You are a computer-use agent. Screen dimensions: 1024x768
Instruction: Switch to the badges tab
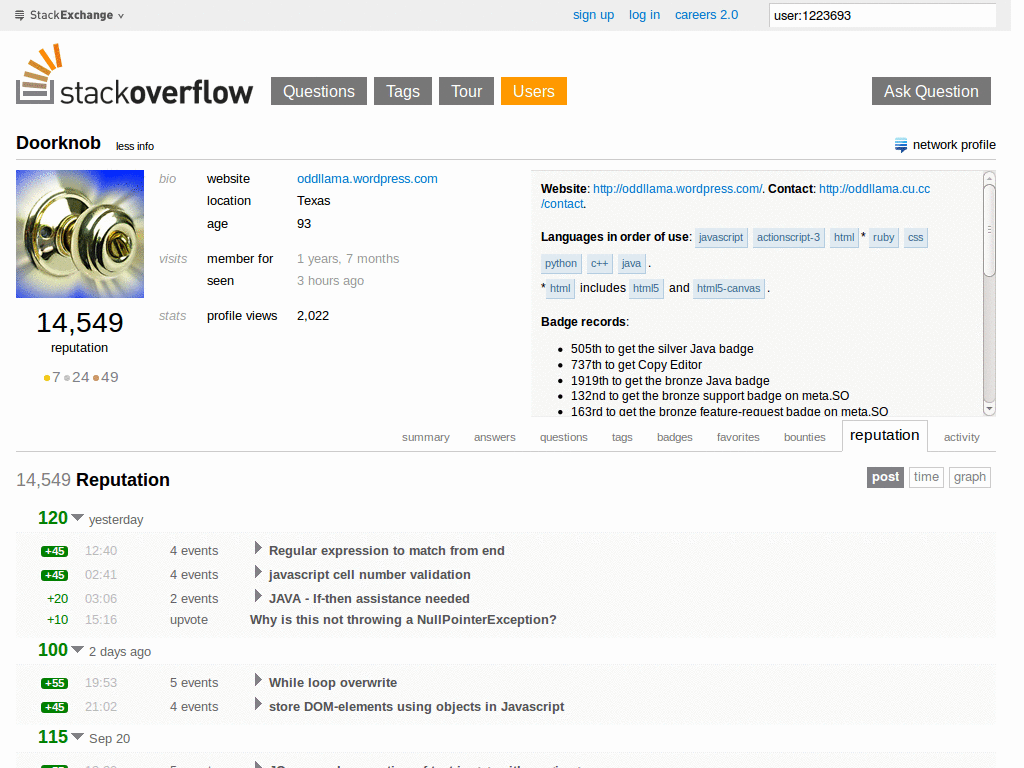675,438
